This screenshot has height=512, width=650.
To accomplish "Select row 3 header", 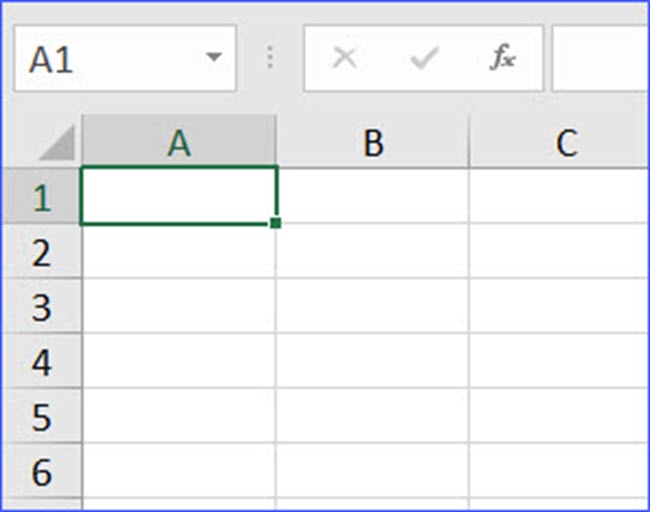I will point(41,306).
